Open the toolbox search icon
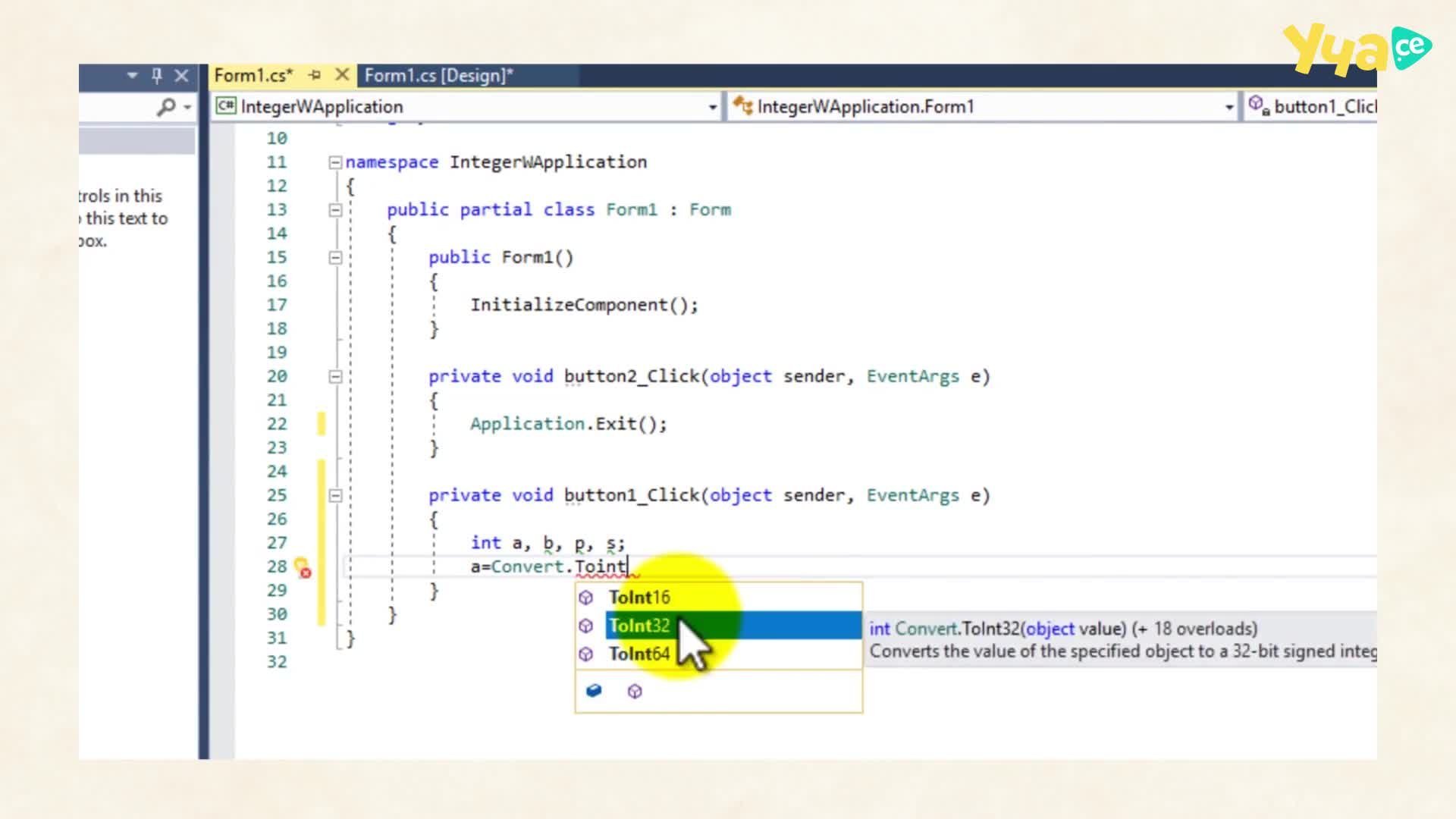Viewport: 1456px width, 819px height. 166,107
